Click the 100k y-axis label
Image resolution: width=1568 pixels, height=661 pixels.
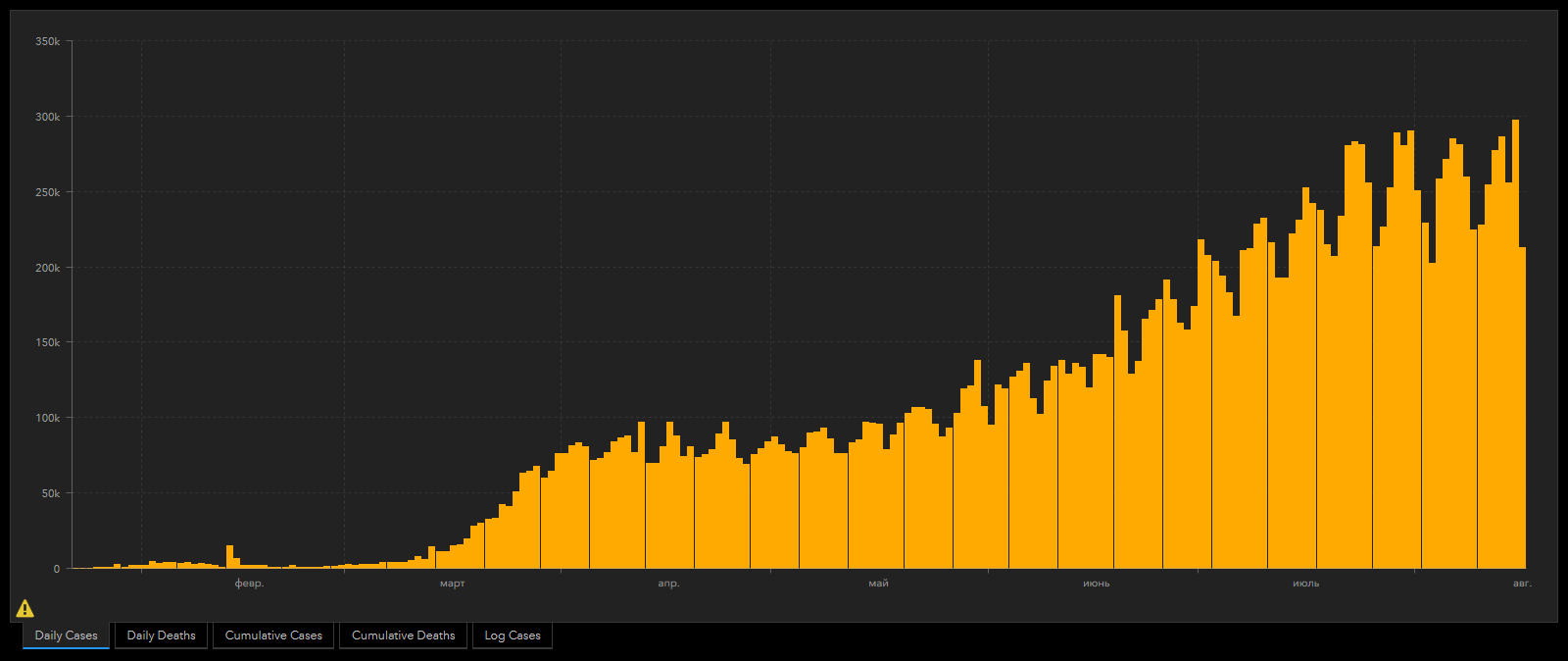click(47, 418)
